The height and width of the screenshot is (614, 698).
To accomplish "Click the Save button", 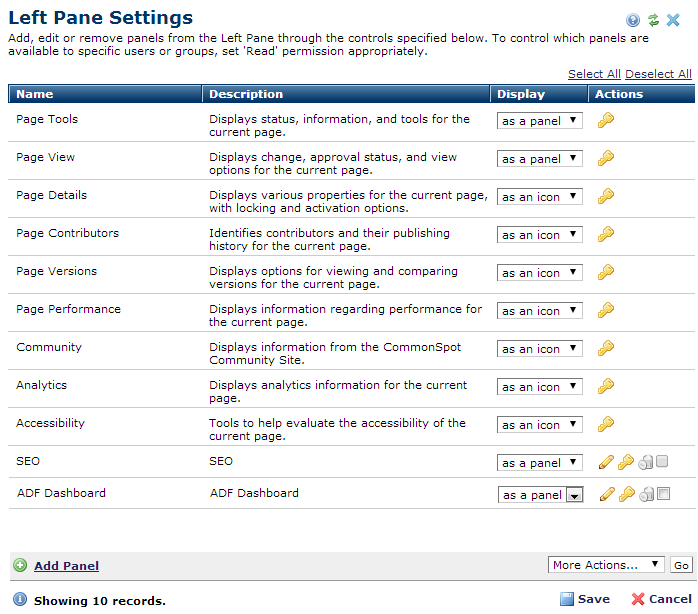I will (584, 599).
